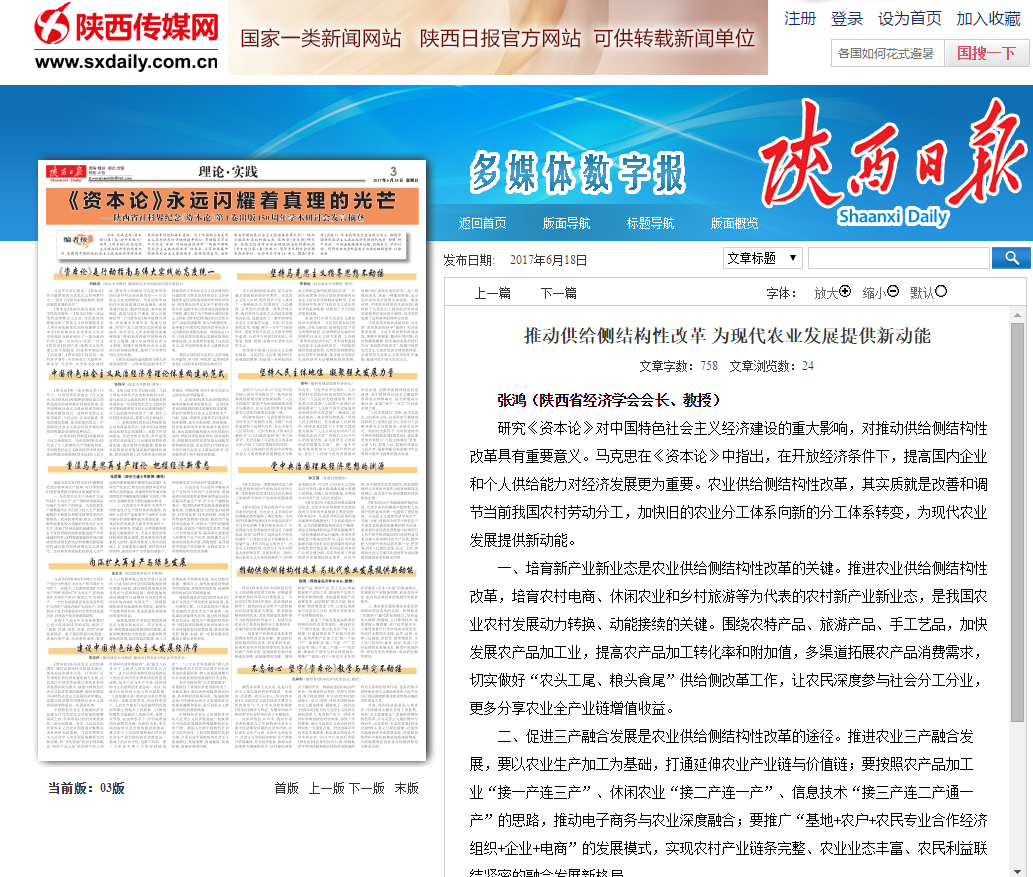Click the 登录 login link
The height and width of the screenshot is (877, 1033).
click(846, 19)
